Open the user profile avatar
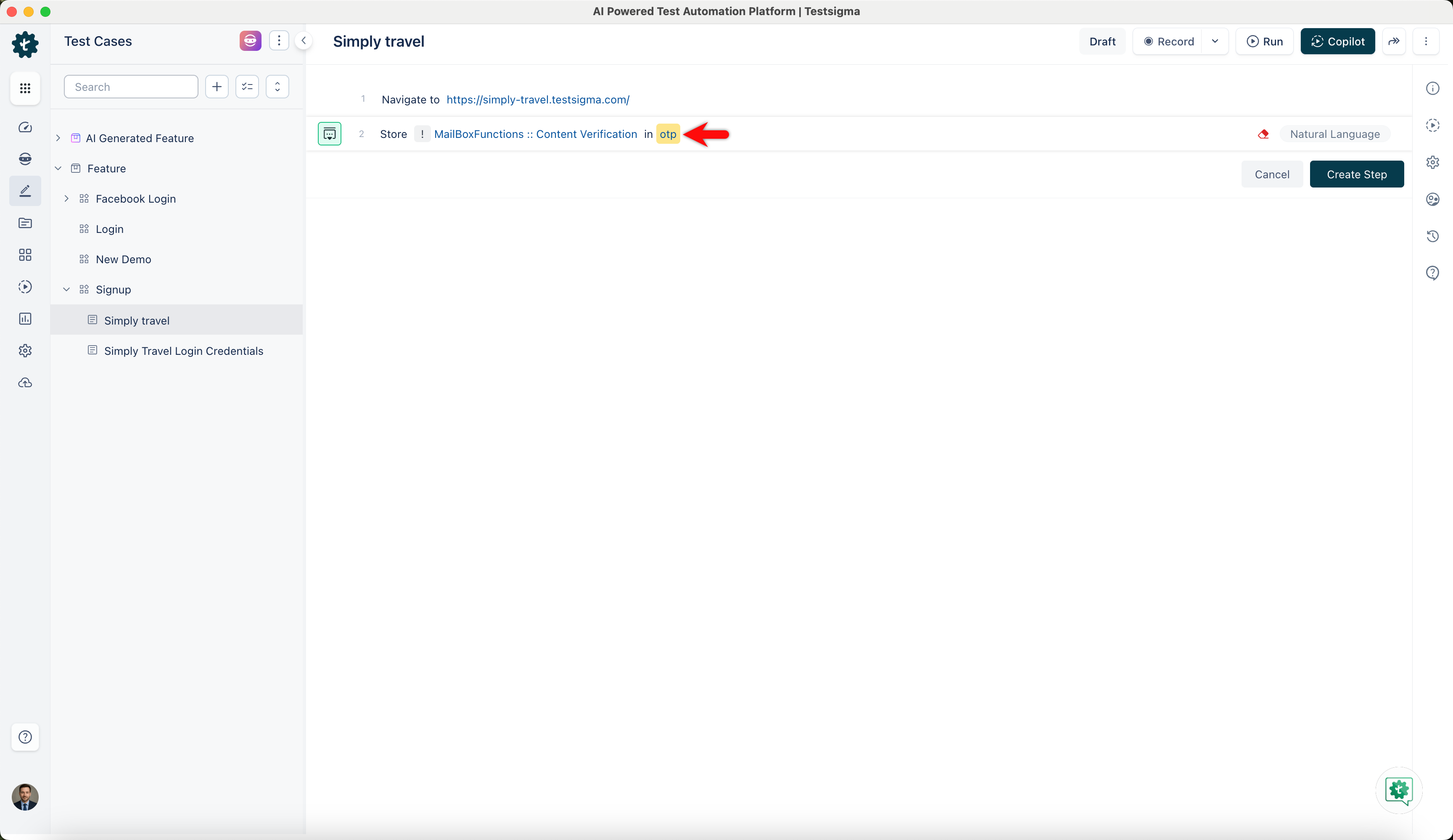This screenshot has height=840, width=1453. click(25, 797)
